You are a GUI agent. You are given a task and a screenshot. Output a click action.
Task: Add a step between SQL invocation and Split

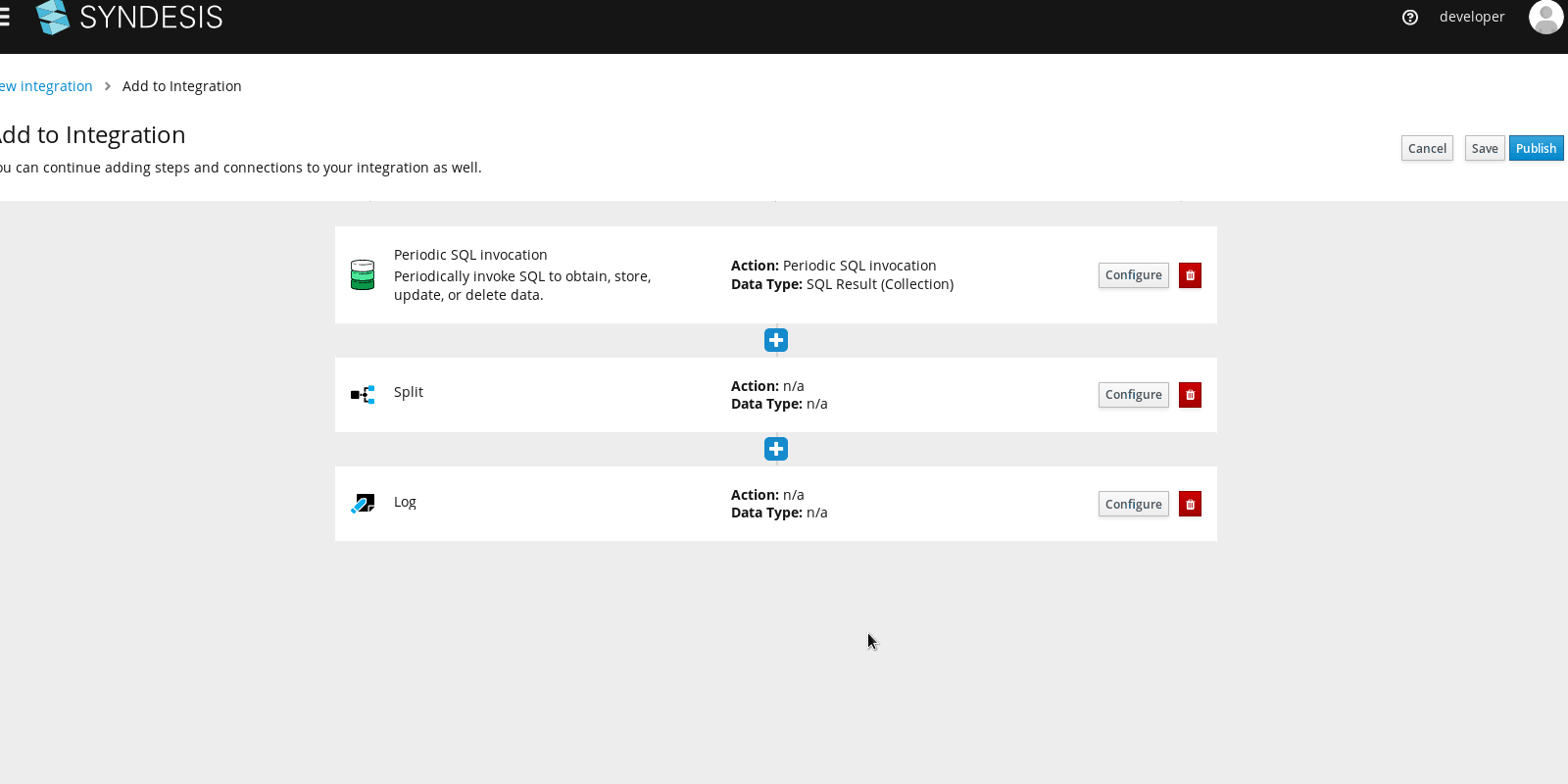point(776,340)
